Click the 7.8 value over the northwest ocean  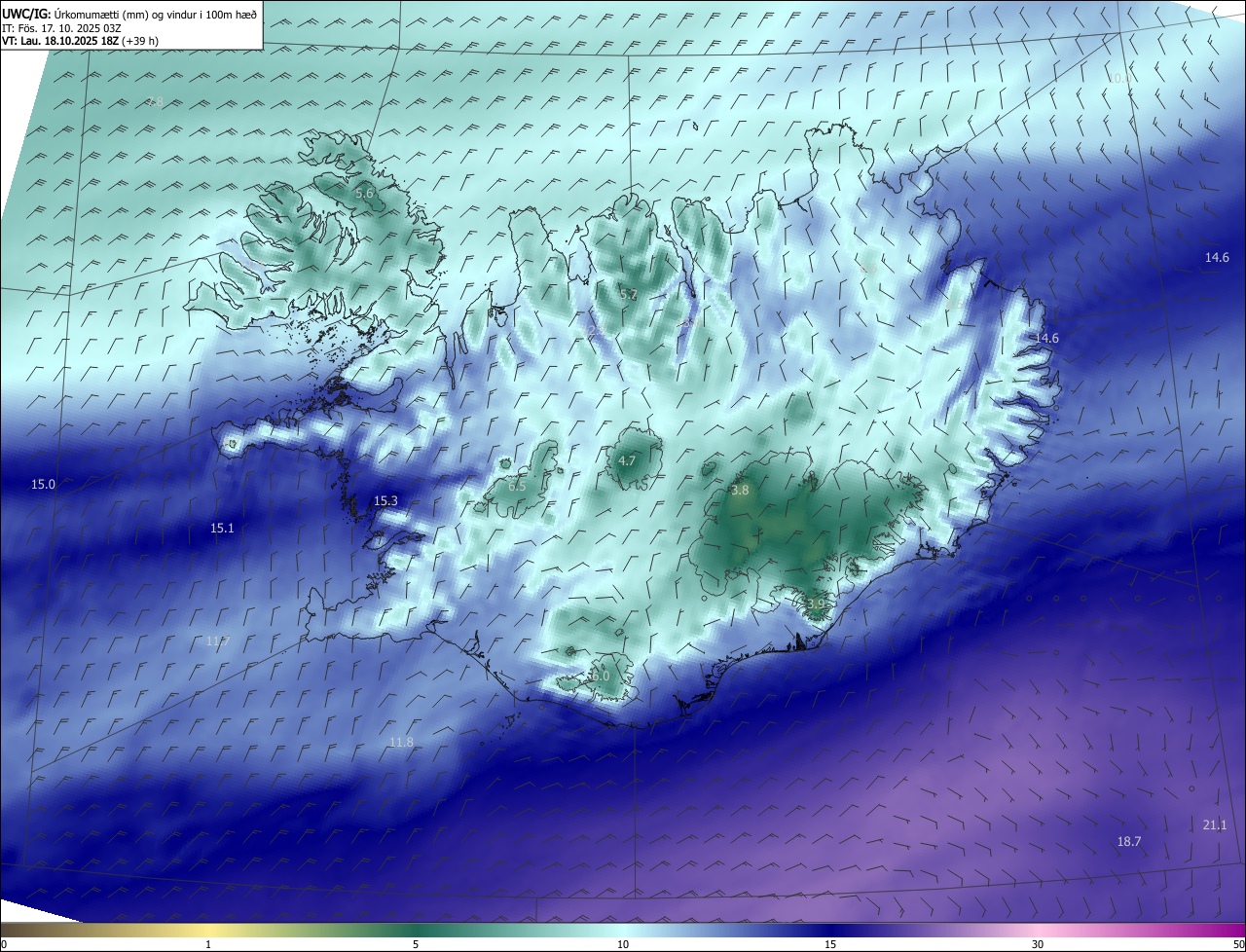point(154,102)
